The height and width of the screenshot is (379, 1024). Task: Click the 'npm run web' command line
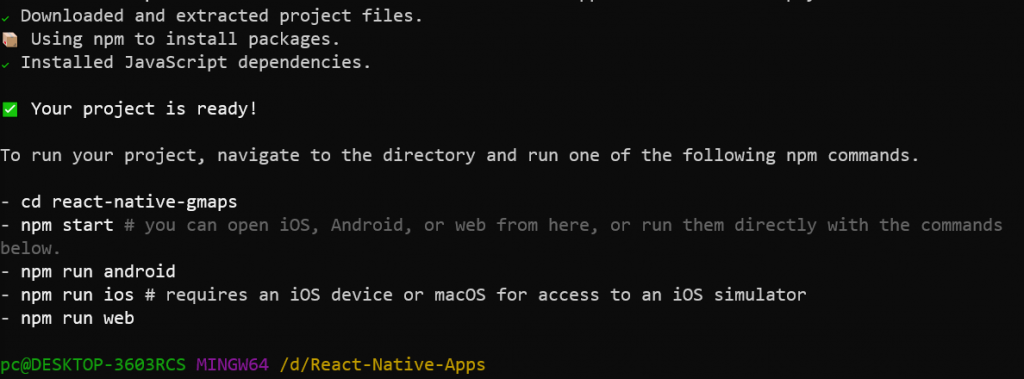tap(67, 318)
